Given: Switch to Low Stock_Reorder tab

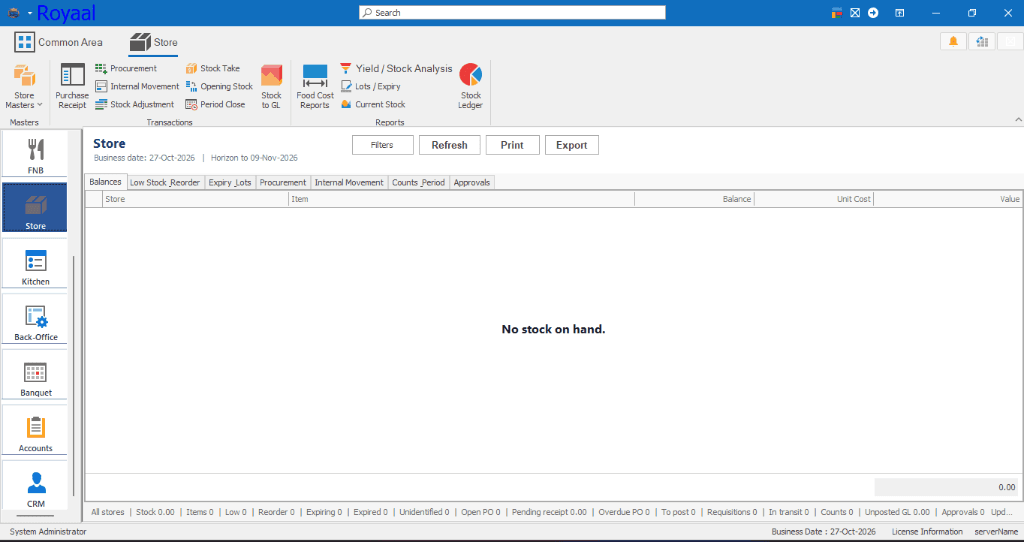Looking at the screenshot, I should (x=165, y=183).
